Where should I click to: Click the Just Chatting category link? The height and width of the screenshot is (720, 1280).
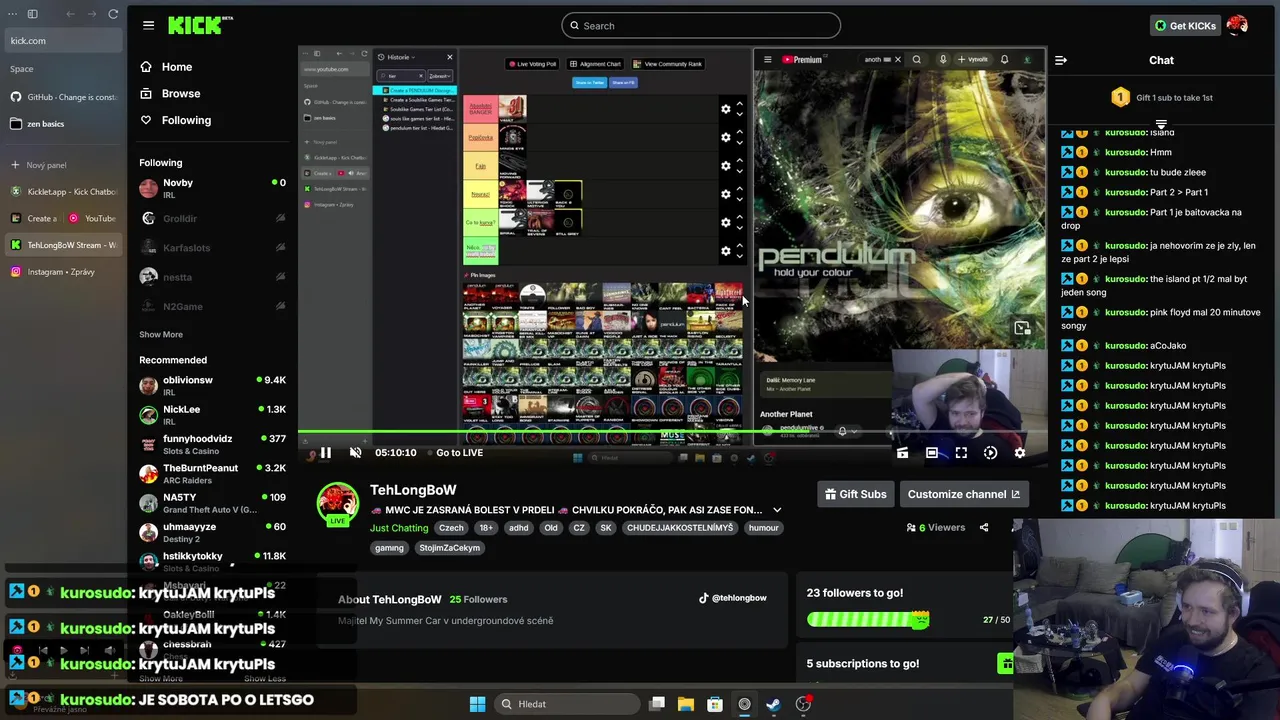pos(399,528)
